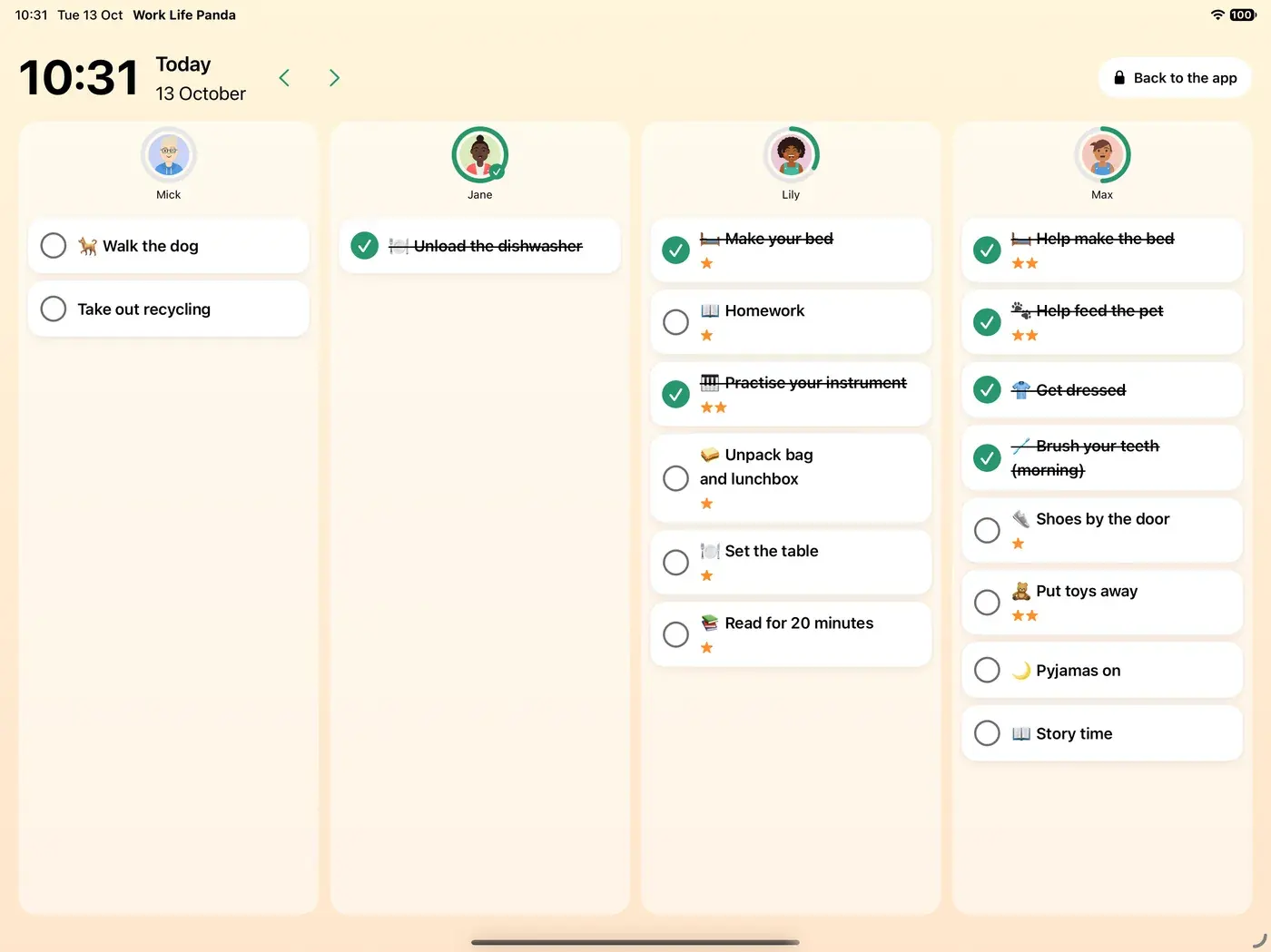Open Jane's avatar profile
The width and height of the screenshot is (1271, 952).
click(x=480, y=155)
